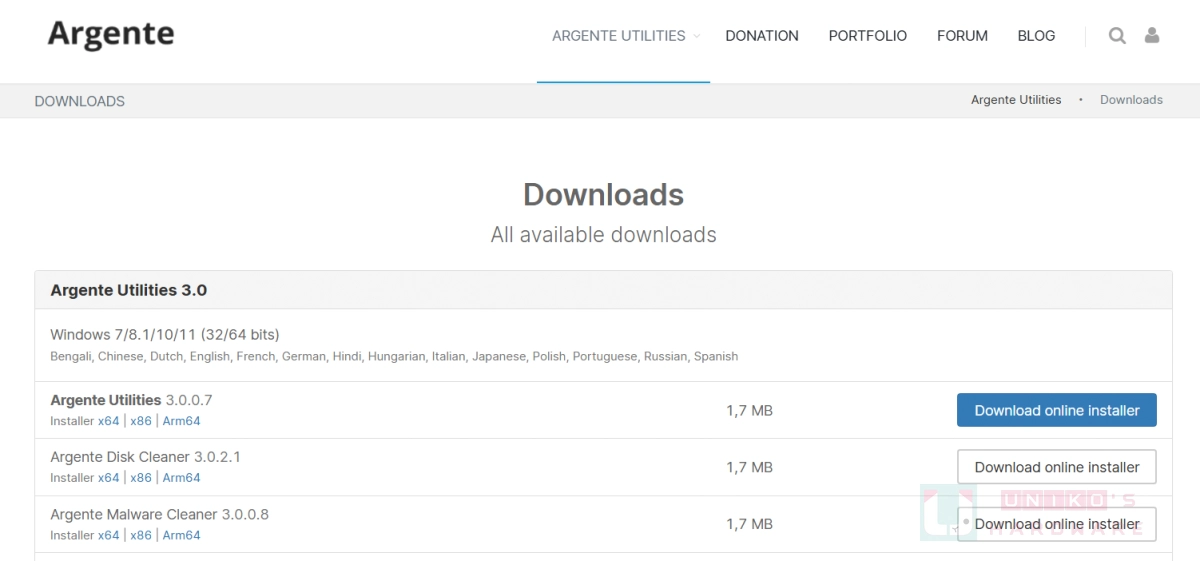
Task: Open the Forum page
Action: (962, 36)
